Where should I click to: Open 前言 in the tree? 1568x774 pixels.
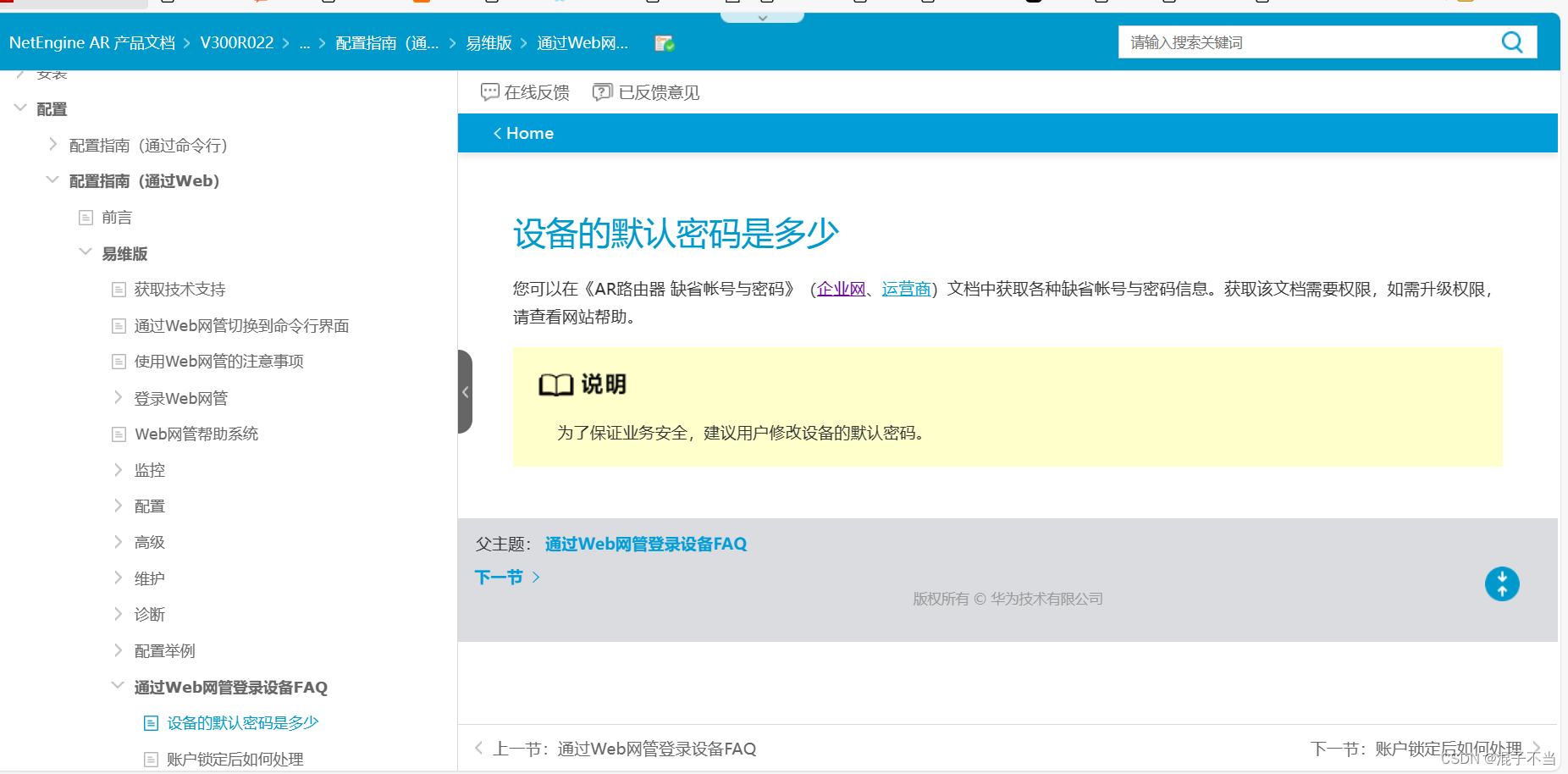[117, 218]
